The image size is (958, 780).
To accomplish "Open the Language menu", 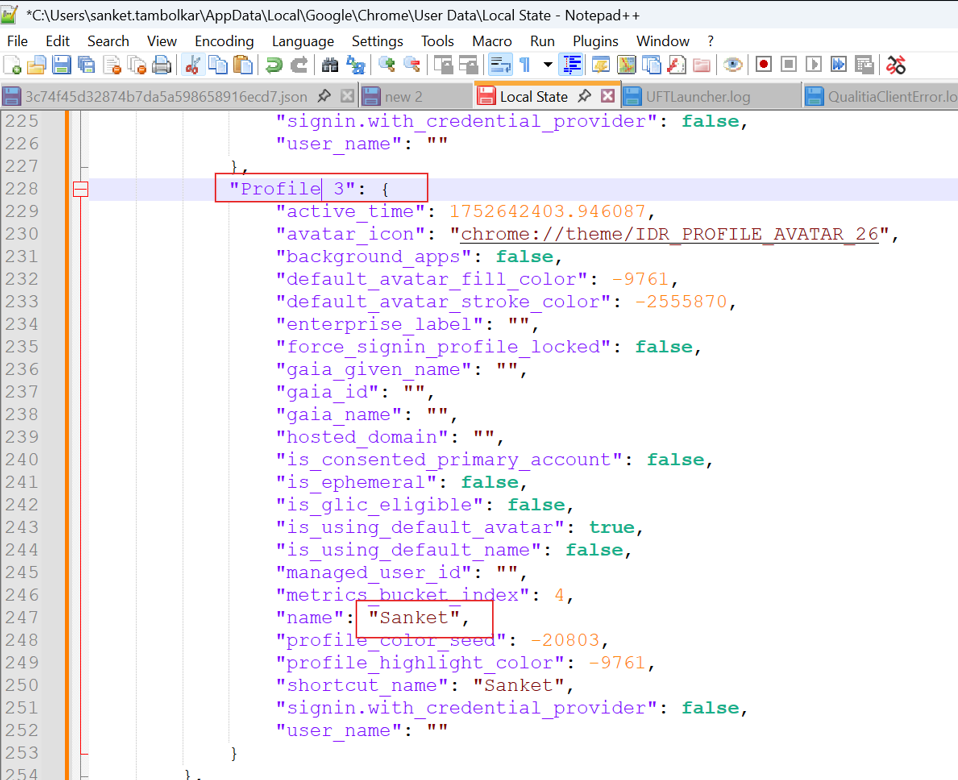I will pyautogui.click(x=303, y=41).
